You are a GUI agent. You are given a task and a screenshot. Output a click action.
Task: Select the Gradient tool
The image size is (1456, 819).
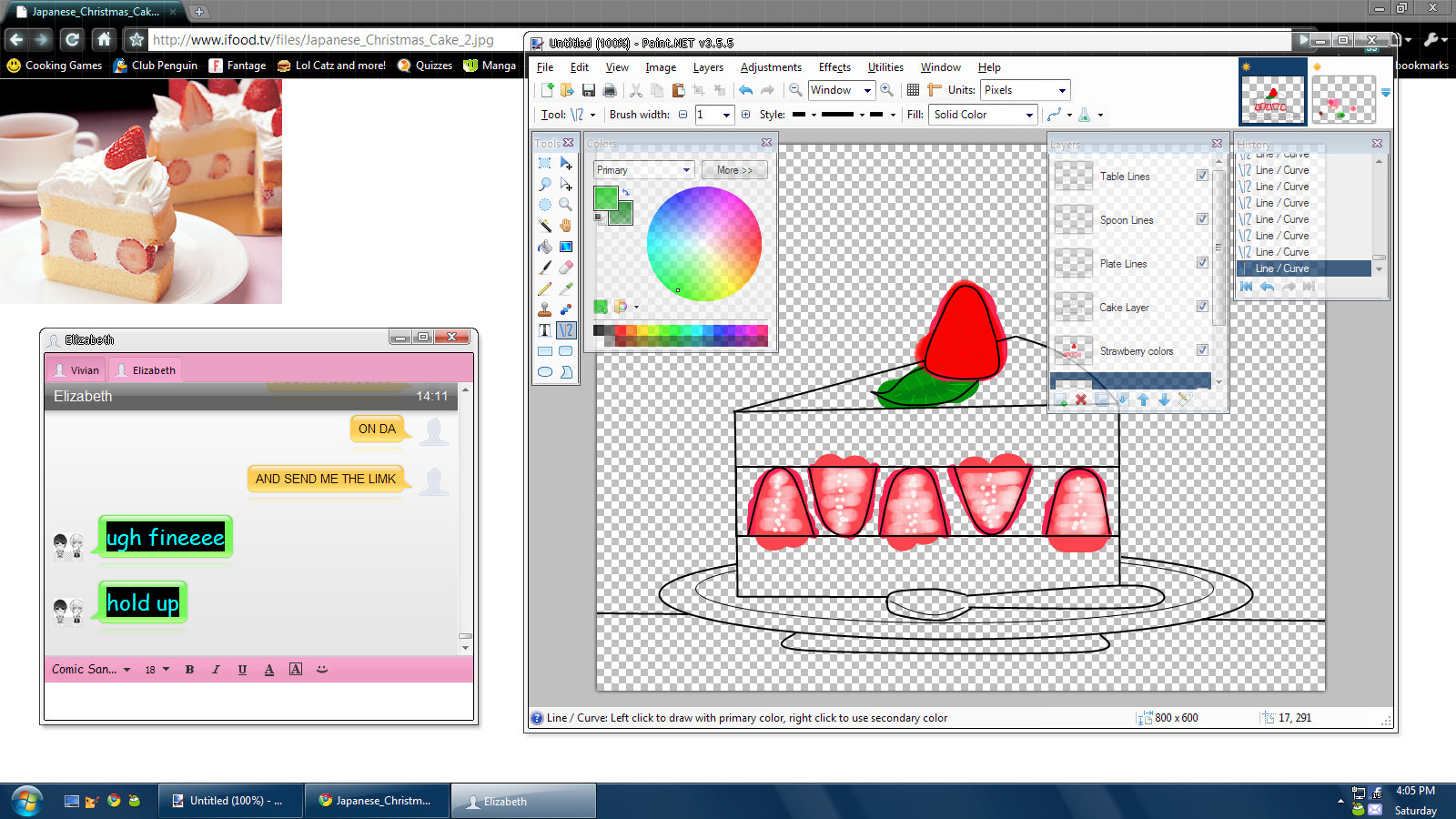[566, 247]
